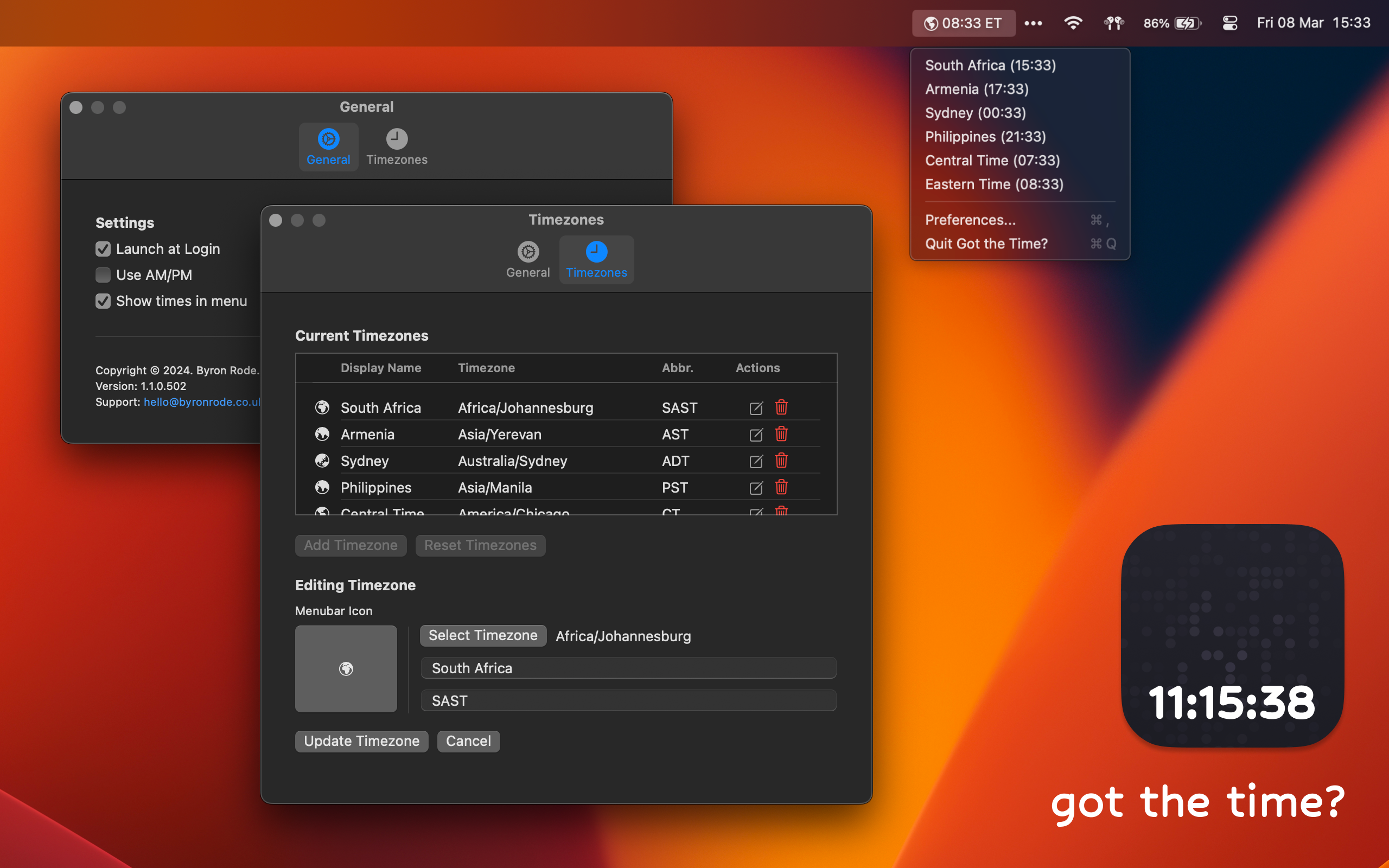Toggle Show times in menu checkbox

103,302
